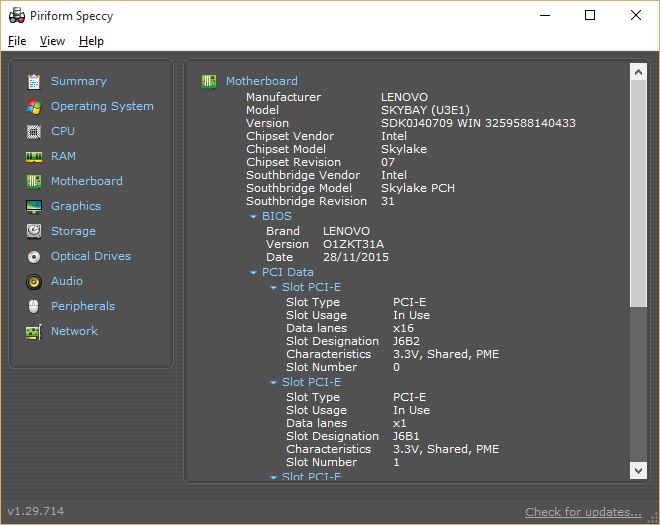Open the Operating System section
This screenshot has width=660, height=525.
coord(102,106)
